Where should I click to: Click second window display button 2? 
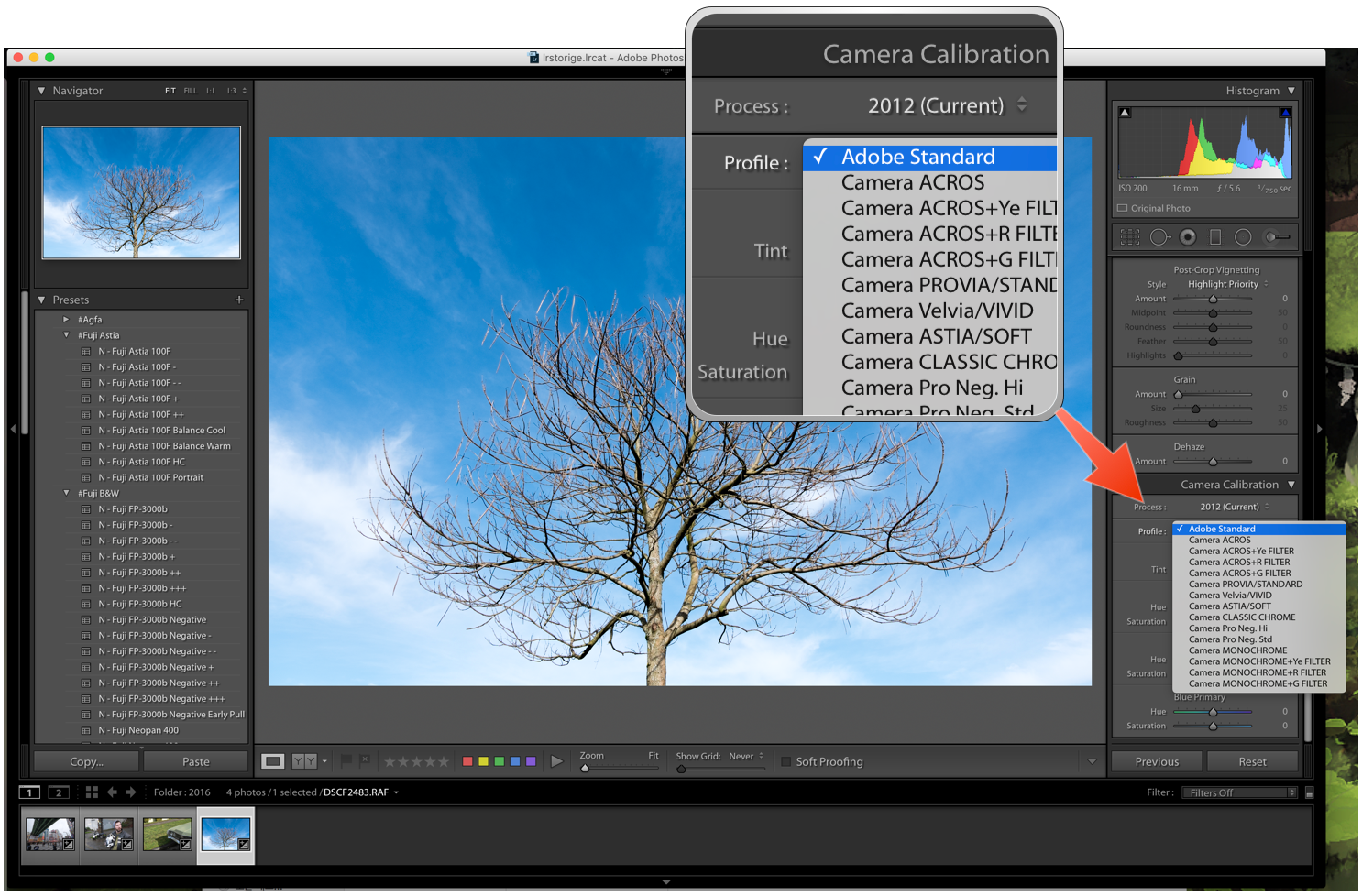click(x=59, y=792)
